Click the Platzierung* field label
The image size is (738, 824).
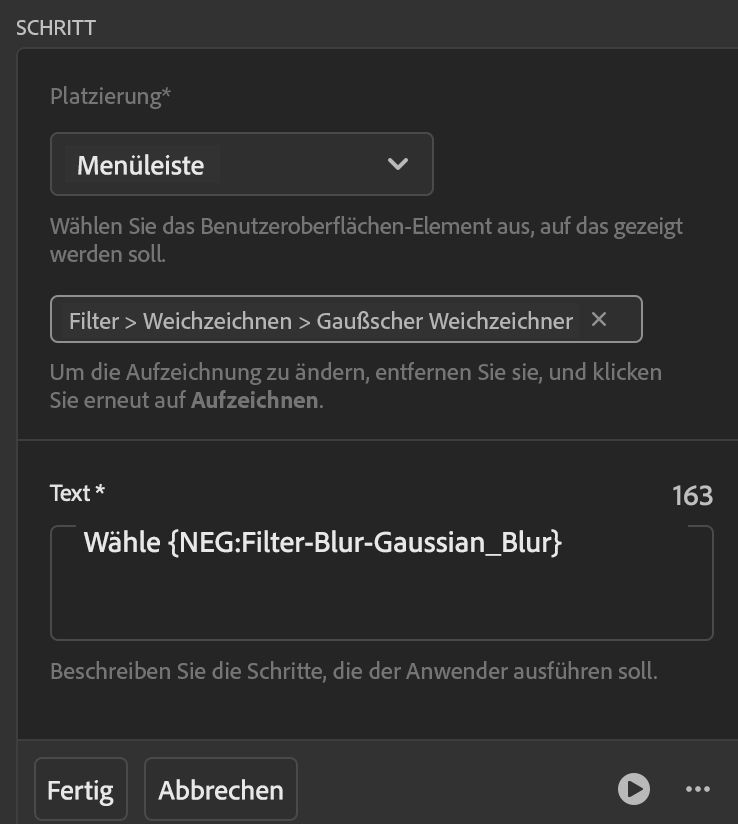[110, 97]
